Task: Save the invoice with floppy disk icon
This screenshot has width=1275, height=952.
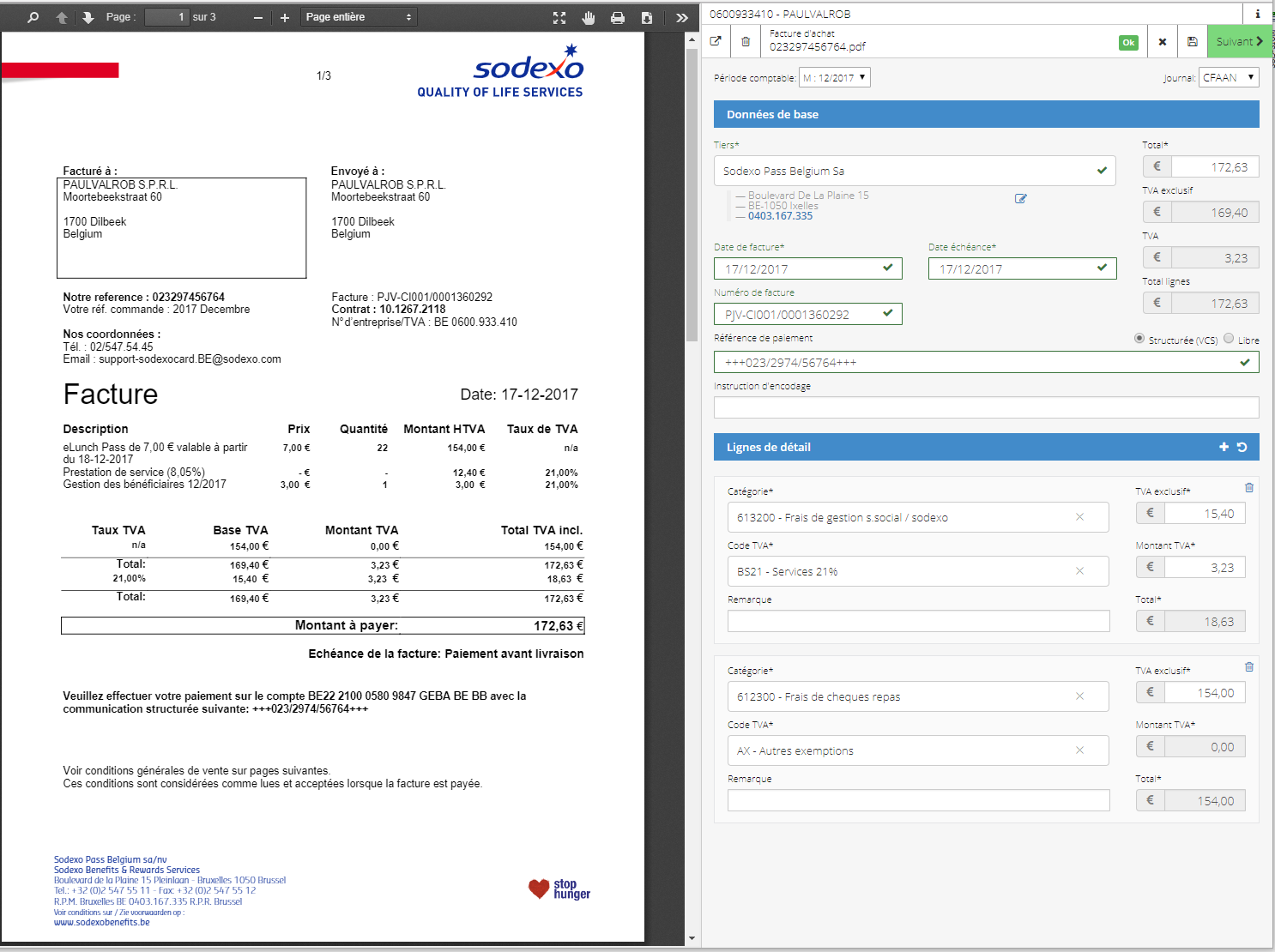Action: coord(1193,41)
